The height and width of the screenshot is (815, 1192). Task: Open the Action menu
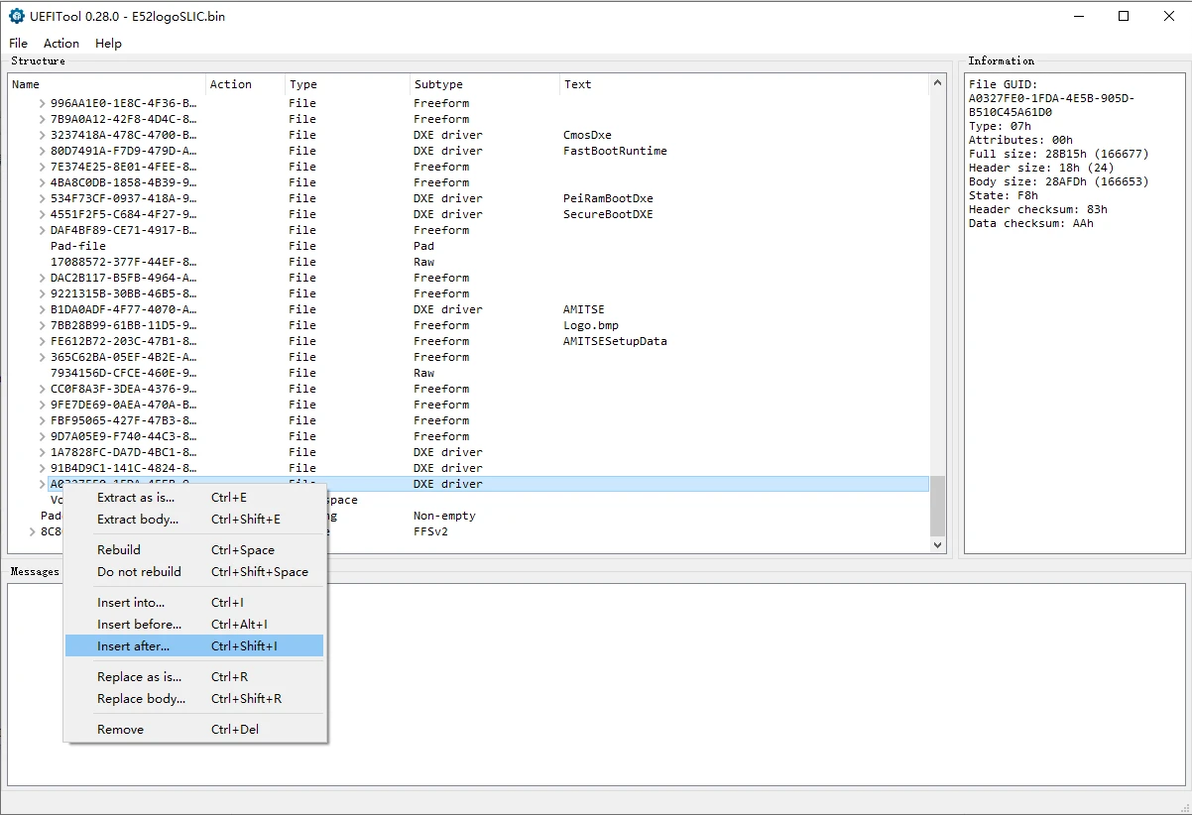(61, 43)
